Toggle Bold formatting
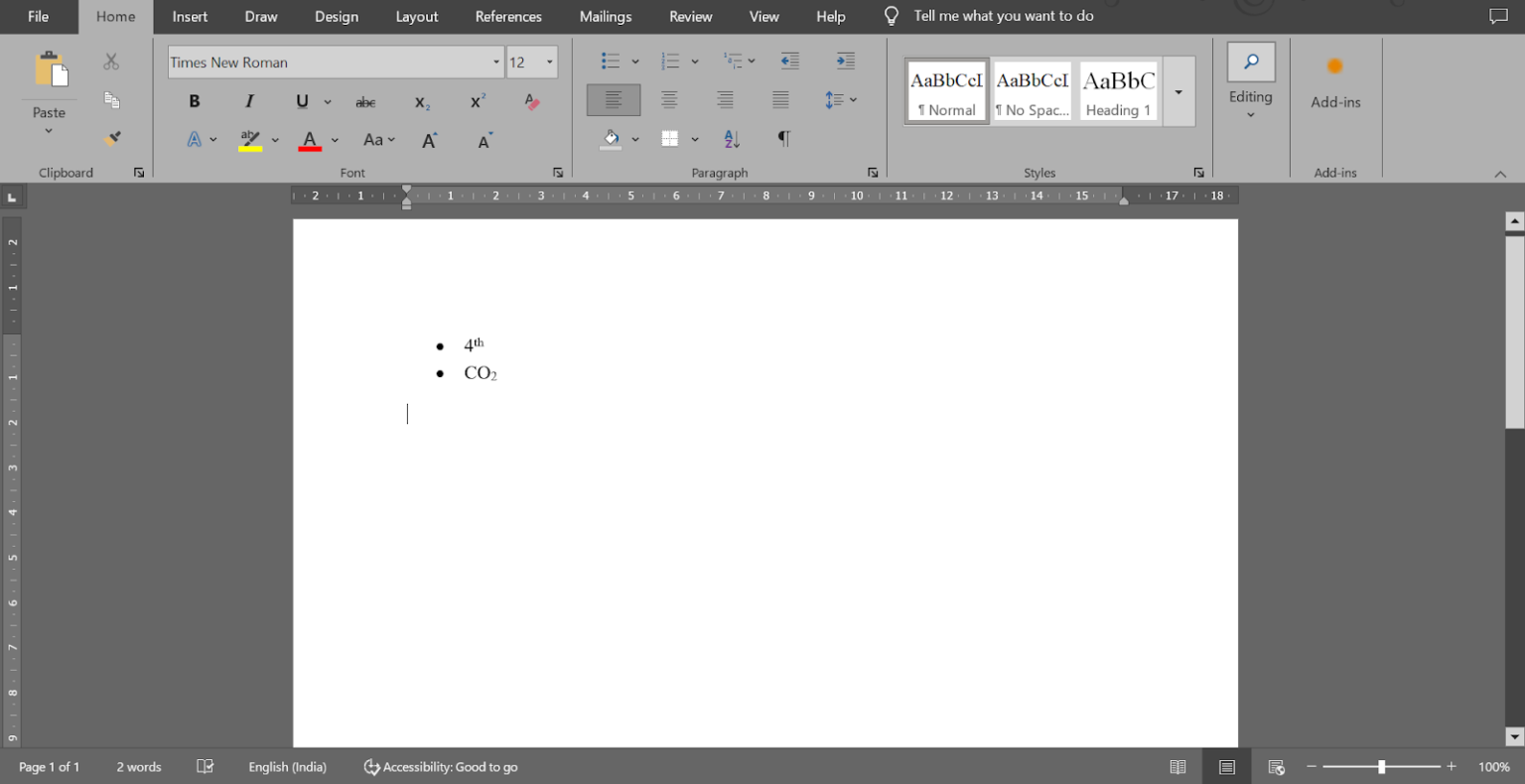 pyautogui.click(x=195, y=101)
